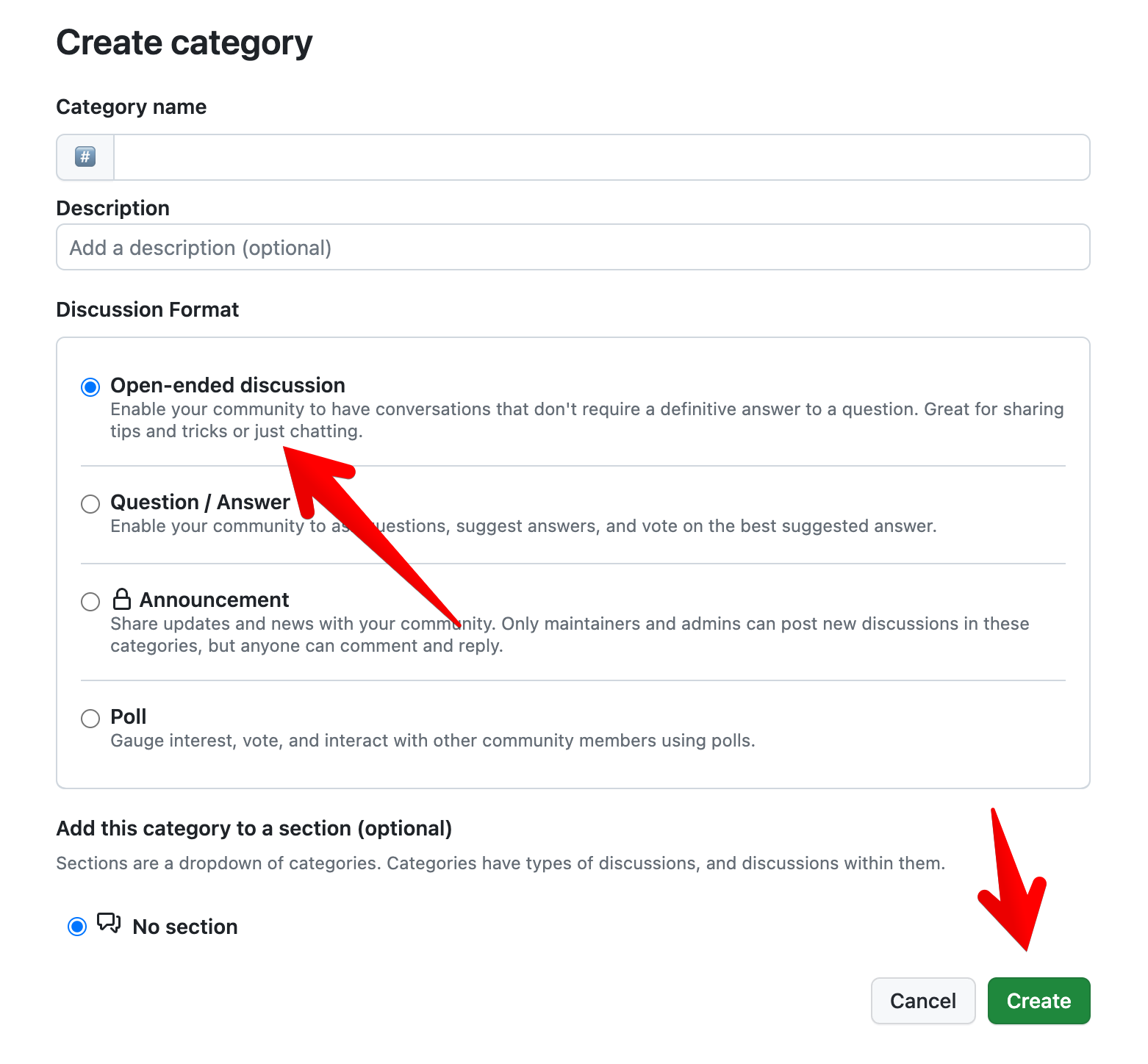Screen dimensions: 1148x1064
Task: Click the Create category page title
Action: [184, 43]
